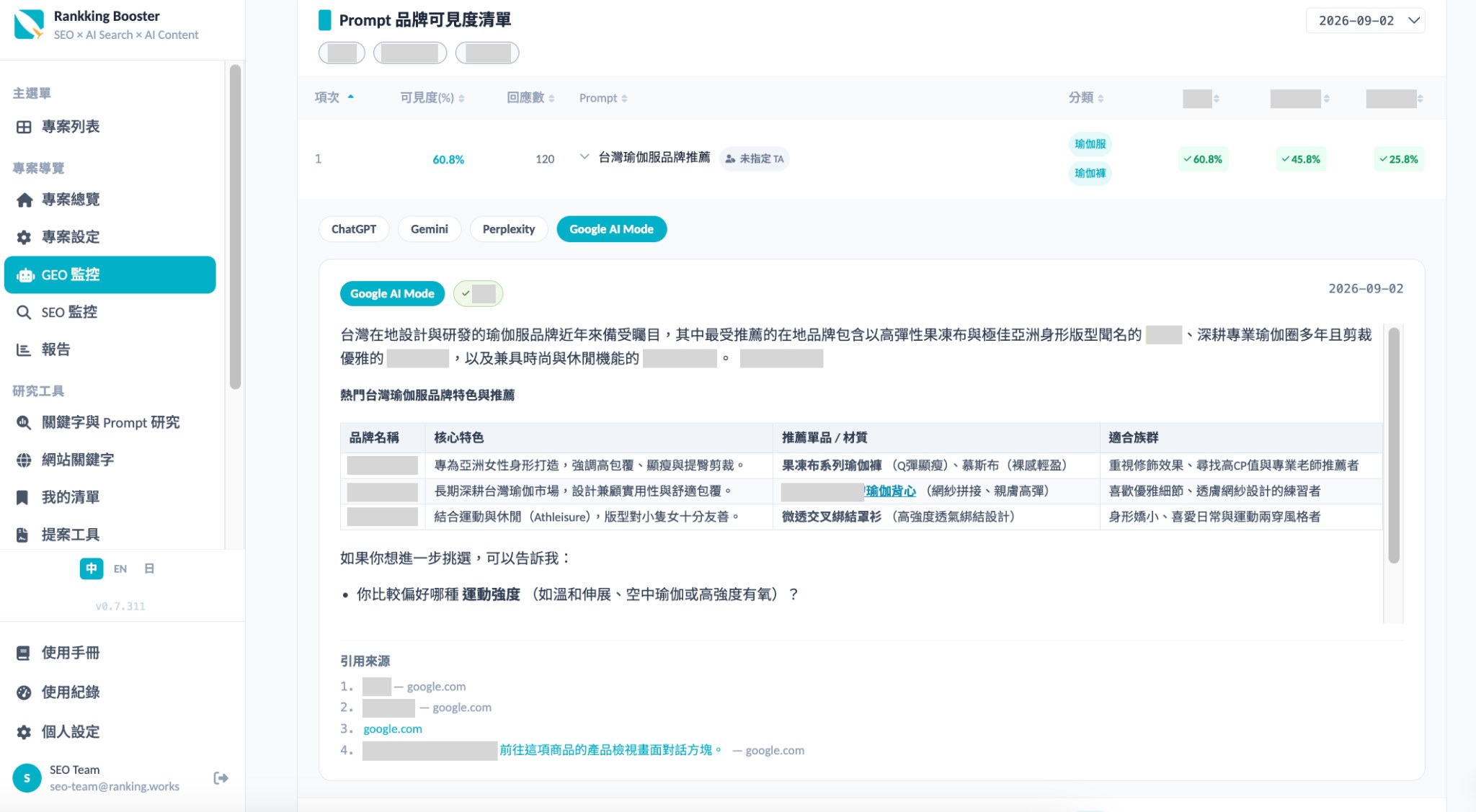
Task: Click the 台灣瑜伽服品牌推薦 prompt text
Action: [x=654, y=158]
